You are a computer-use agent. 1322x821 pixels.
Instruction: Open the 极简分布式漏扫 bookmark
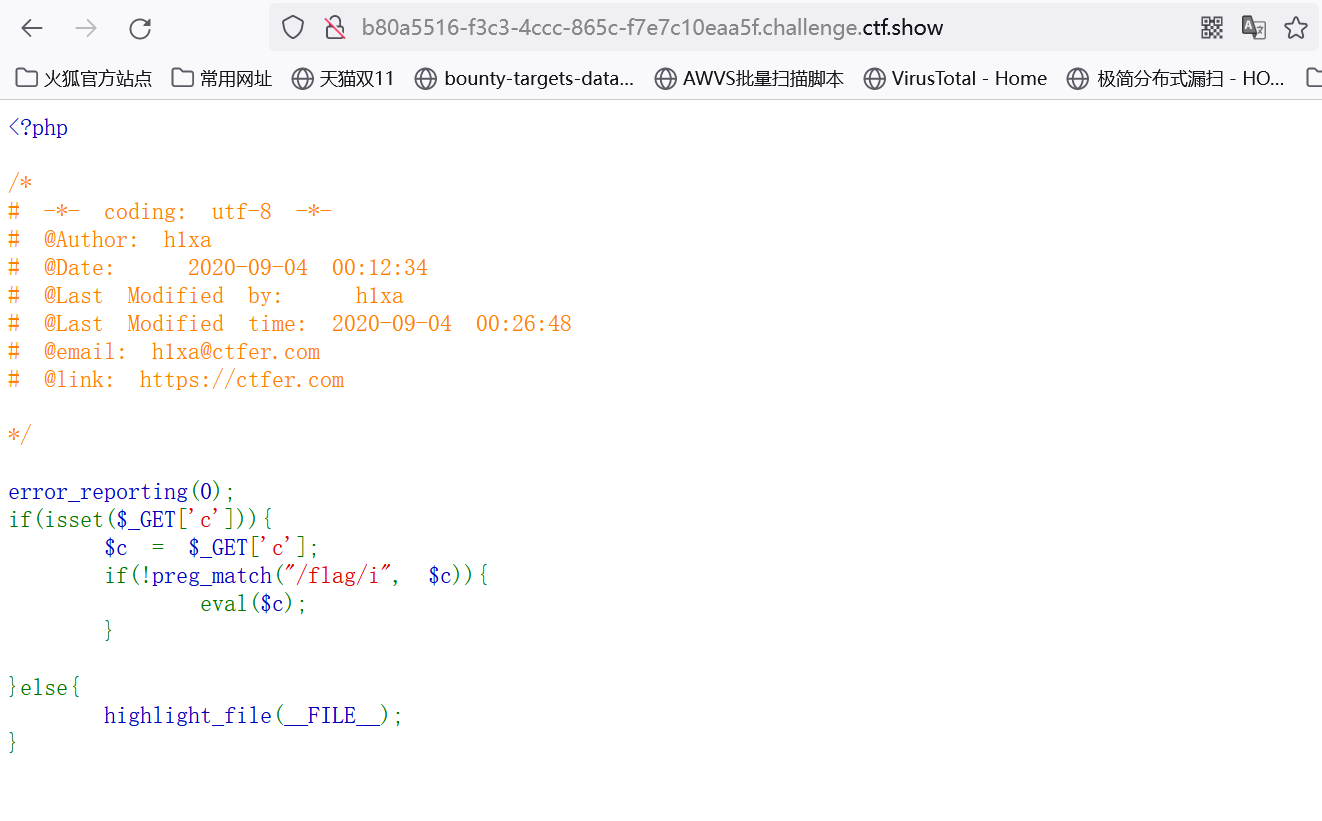point(1176,78)
